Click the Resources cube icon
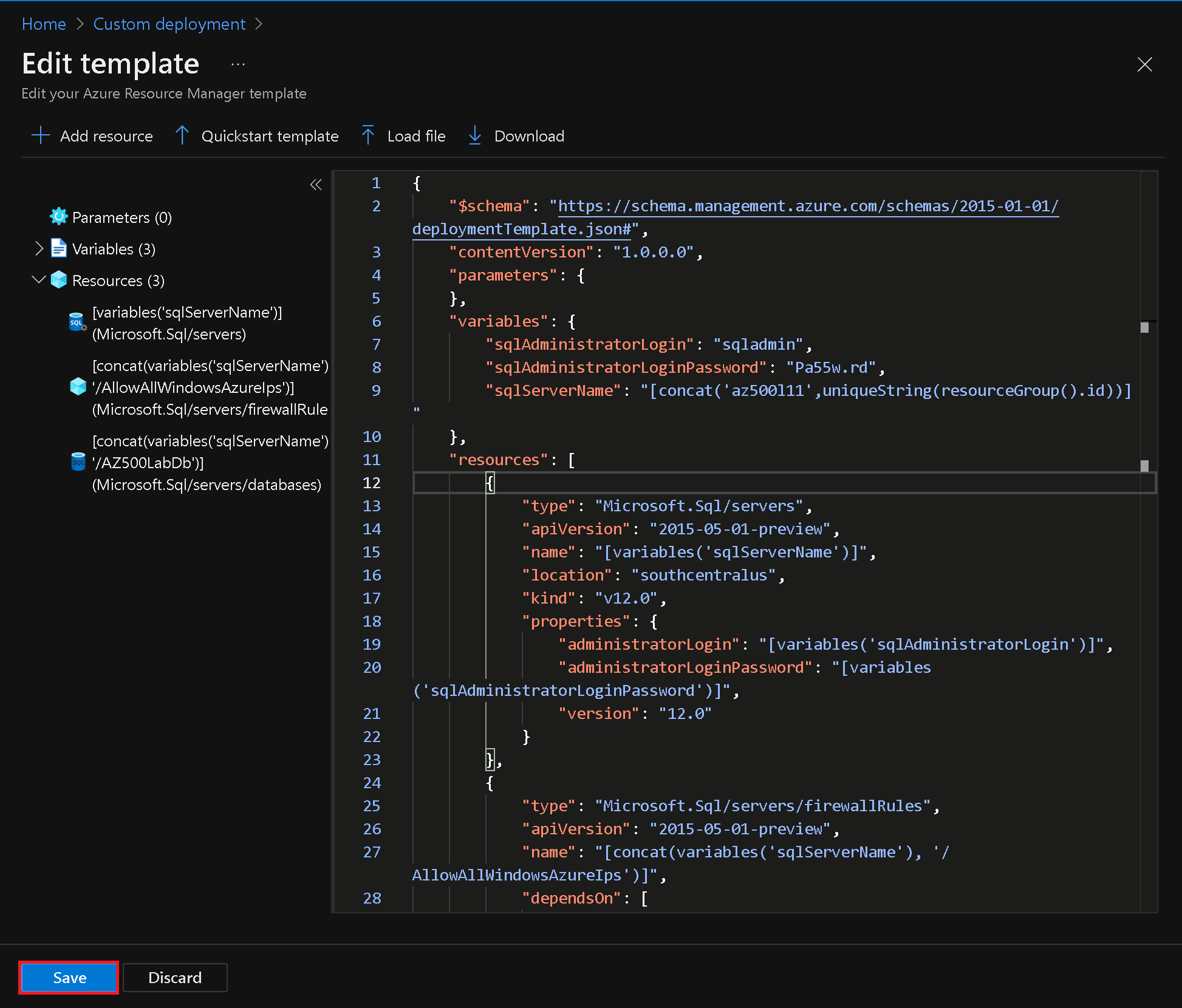 pyautogui.click(x=58, y=280)
